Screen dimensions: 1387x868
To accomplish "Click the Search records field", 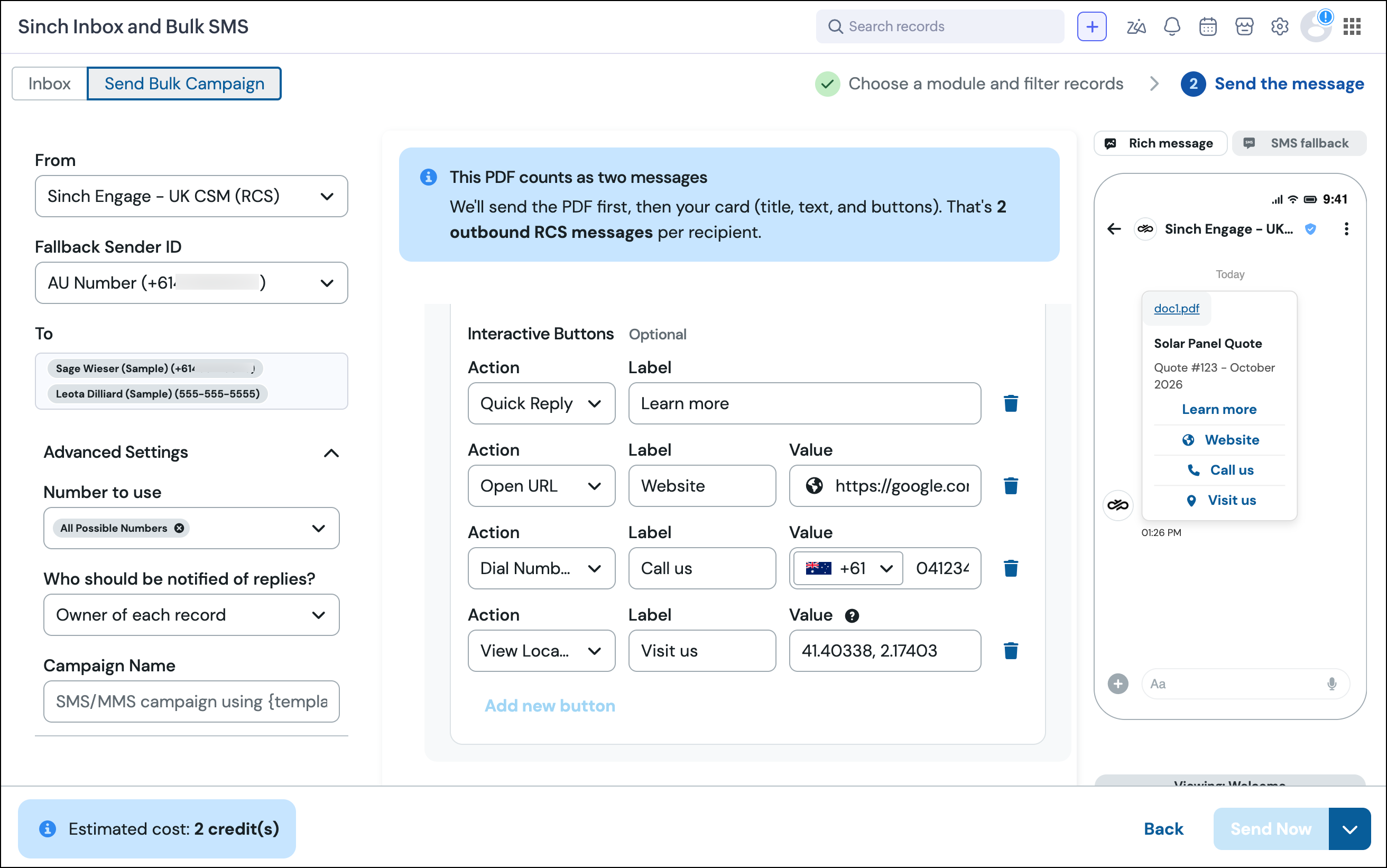I will (940, 26).
